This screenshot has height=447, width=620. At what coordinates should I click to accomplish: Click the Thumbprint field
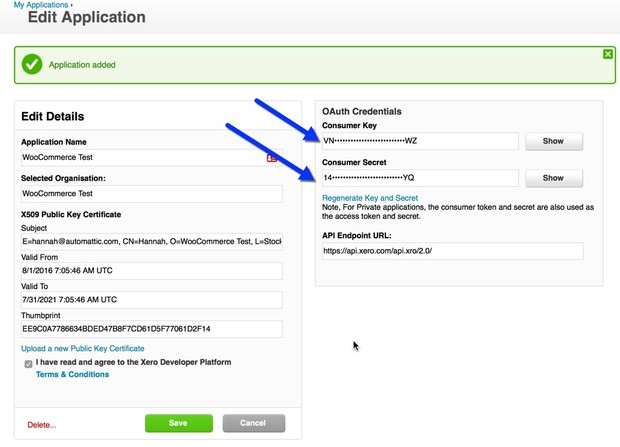click(152, 329)
